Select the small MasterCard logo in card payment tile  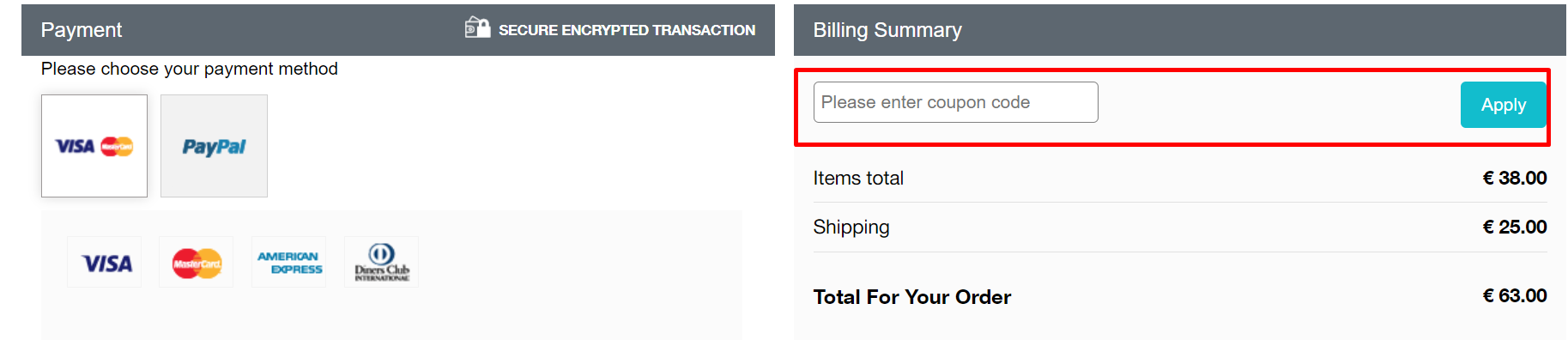[x=117, y=147]
